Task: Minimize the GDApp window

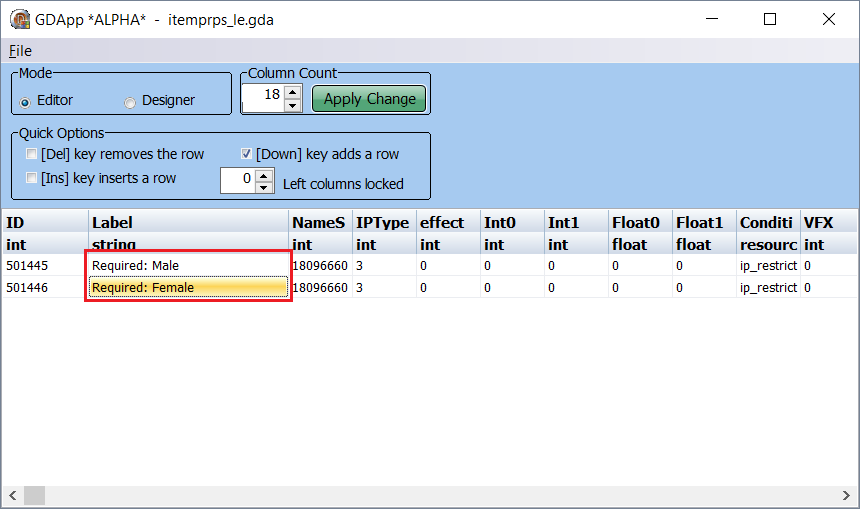Action: [712, 19]
